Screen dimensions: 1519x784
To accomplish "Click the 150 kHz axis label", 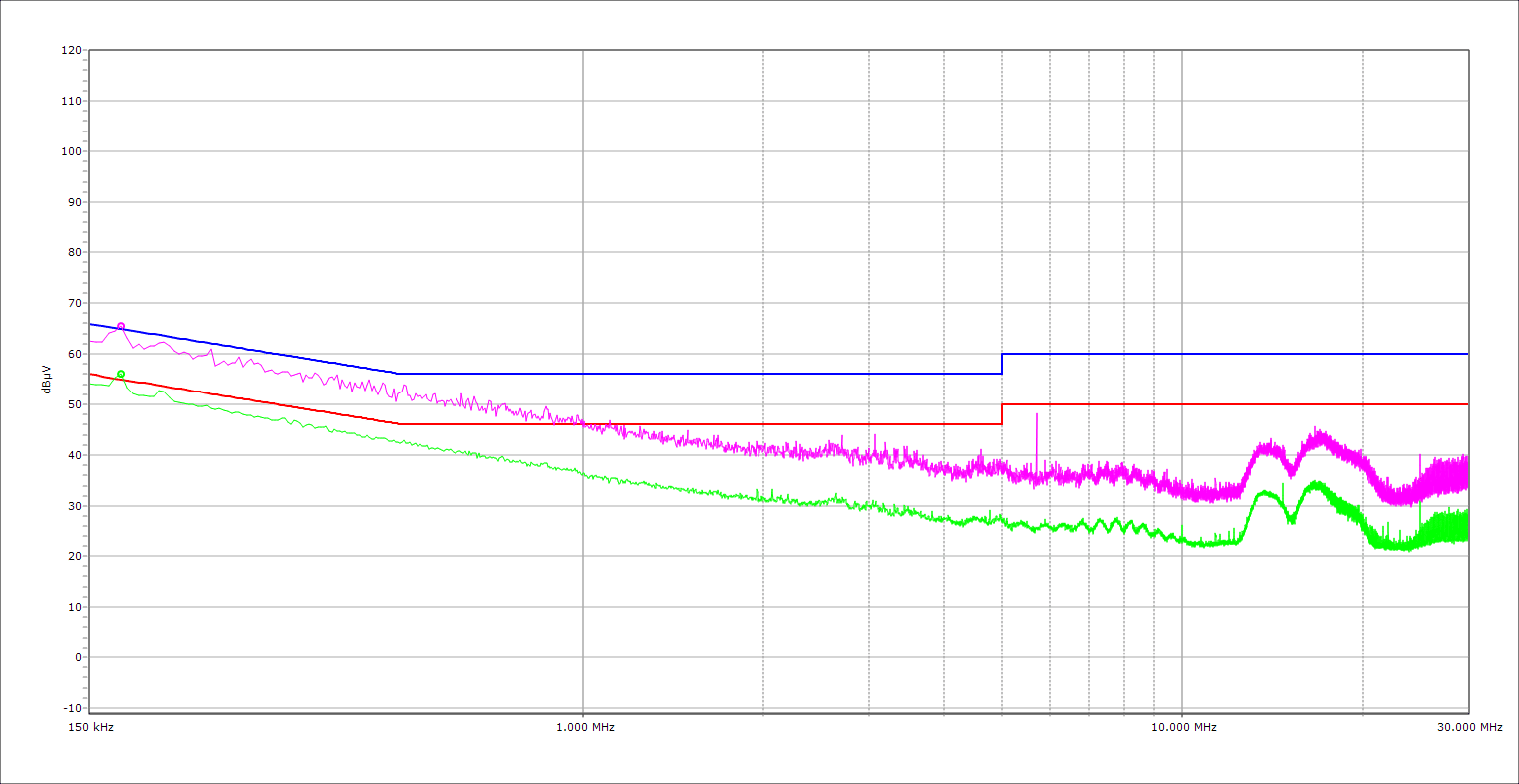I will click(x=90, y=728).
